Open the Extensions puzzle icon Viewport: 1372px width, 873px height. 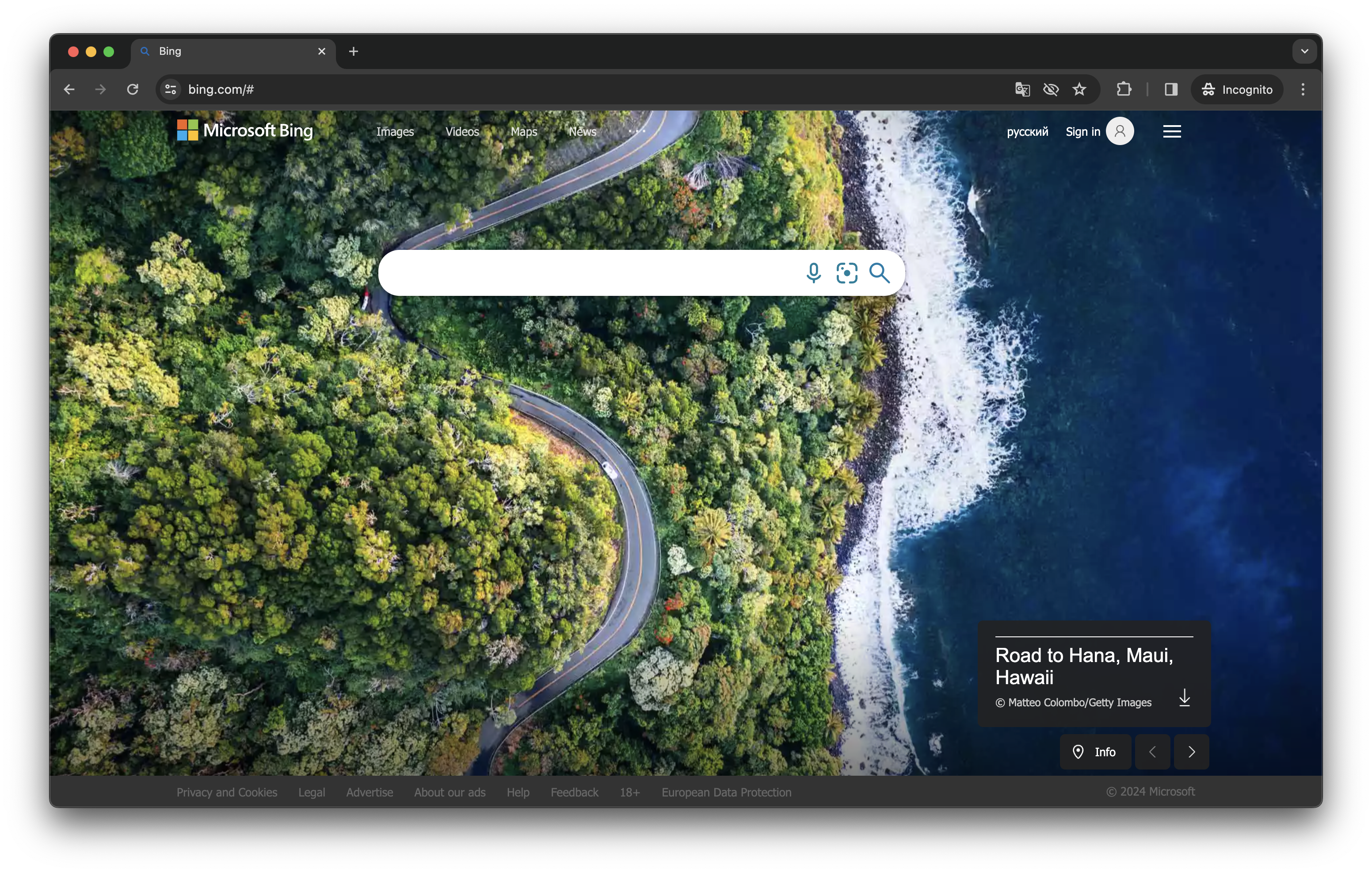pyautogui.click(x=1124, y=89)
